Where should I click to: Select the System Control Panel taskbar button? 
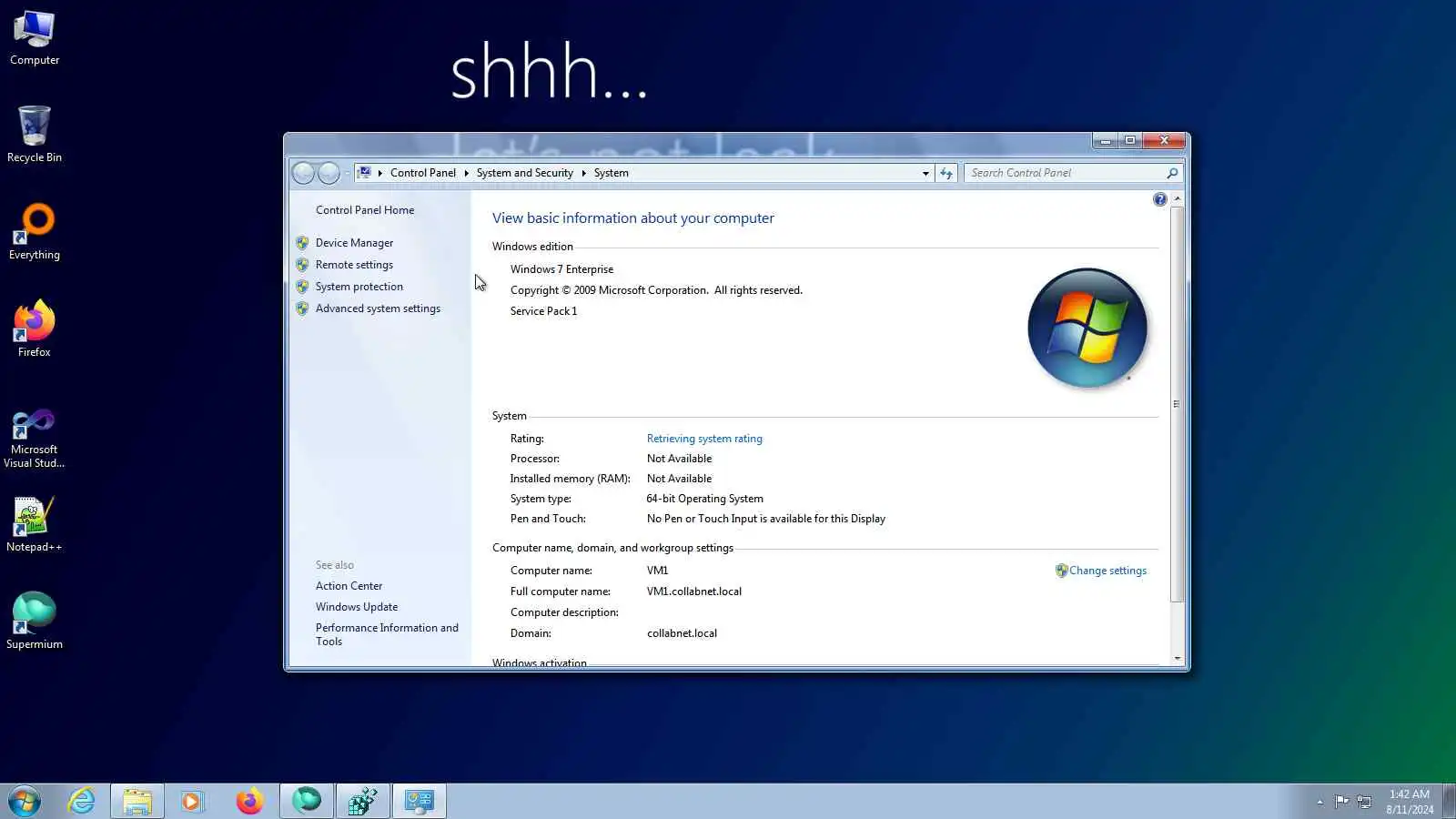tap(420, 802)
